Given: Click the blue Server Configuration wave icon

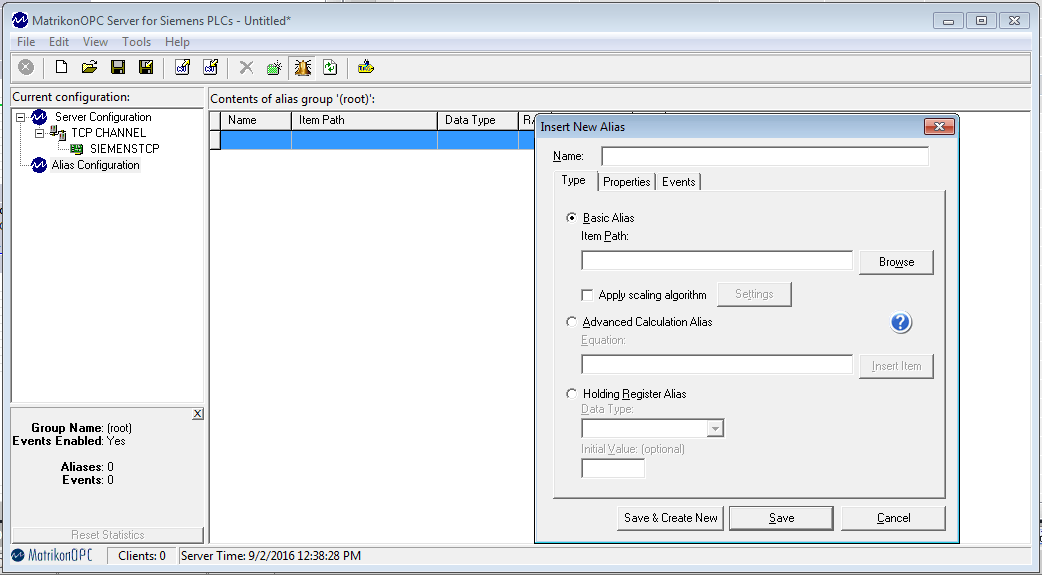Looking at the screenshot, I should (x=39, y=117).
